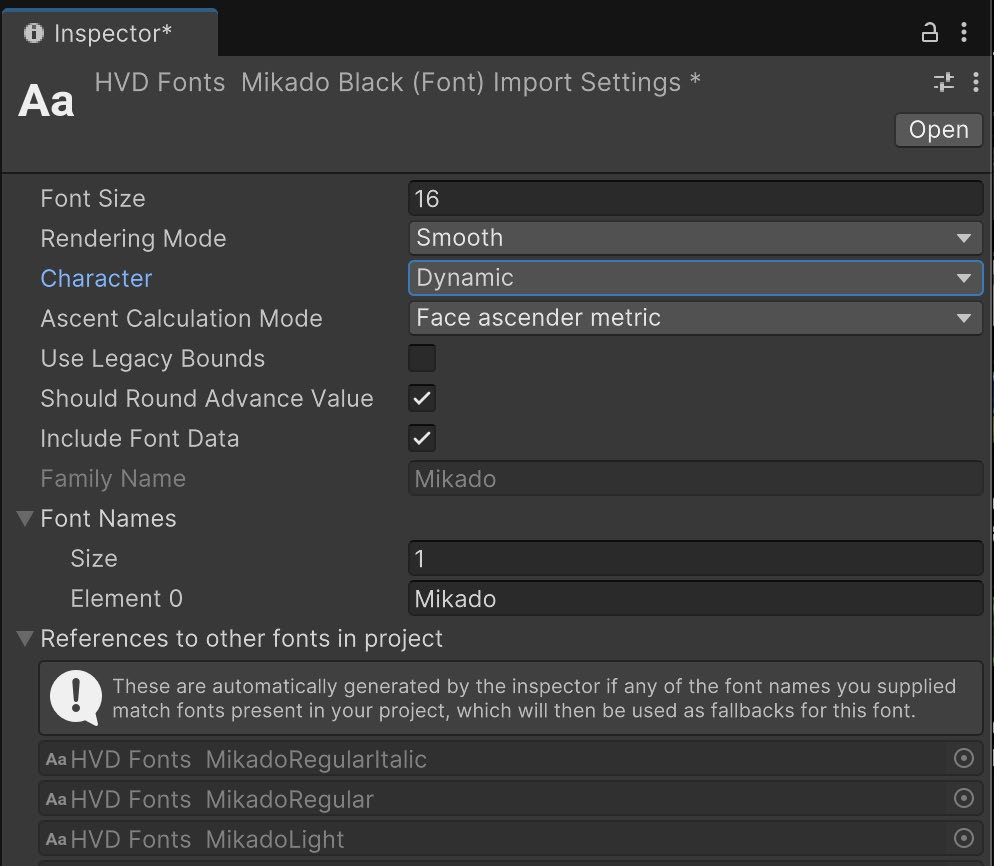Viewport: 994px width, 866px height.
Task: Click the Font Size label
Action: pos(93,198)
